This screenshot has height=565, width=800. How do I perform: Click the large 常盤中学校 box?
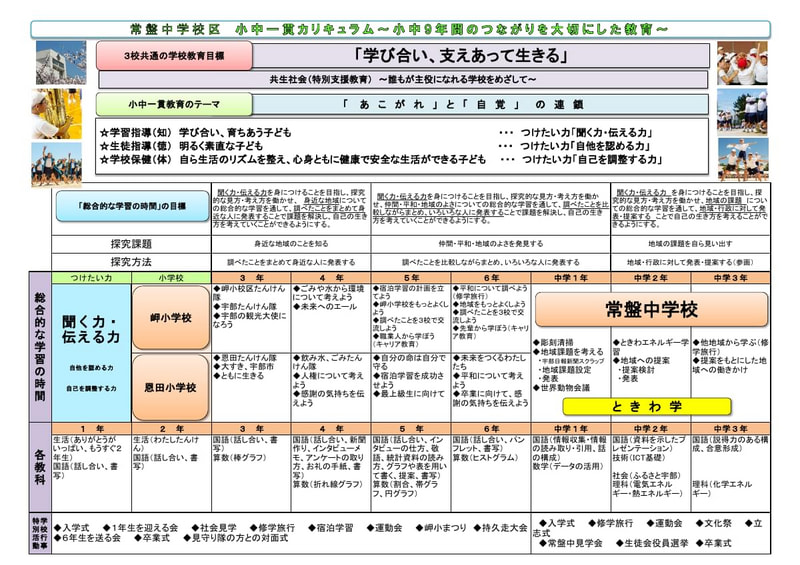(x=652, y=309)
